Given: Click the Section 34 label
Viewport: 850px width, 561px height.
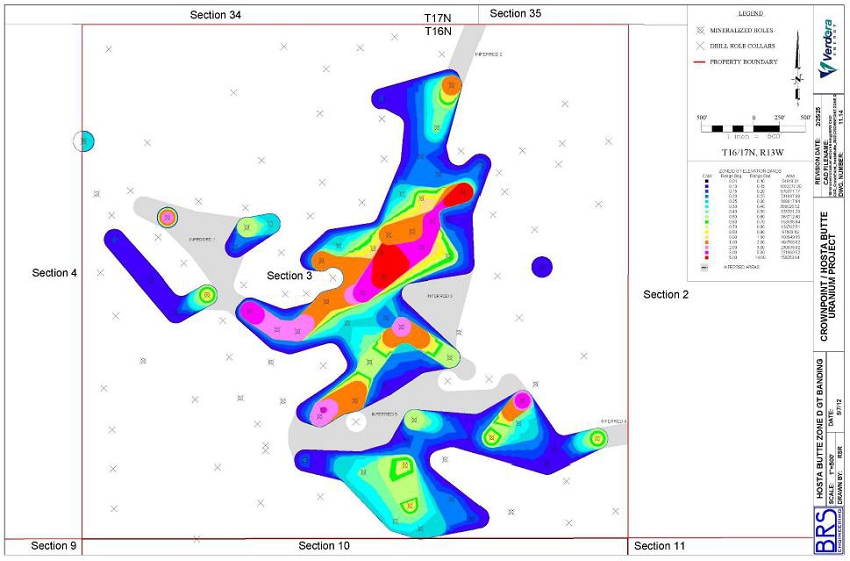Looking at the screenshot, I should (x=215, y=15).
